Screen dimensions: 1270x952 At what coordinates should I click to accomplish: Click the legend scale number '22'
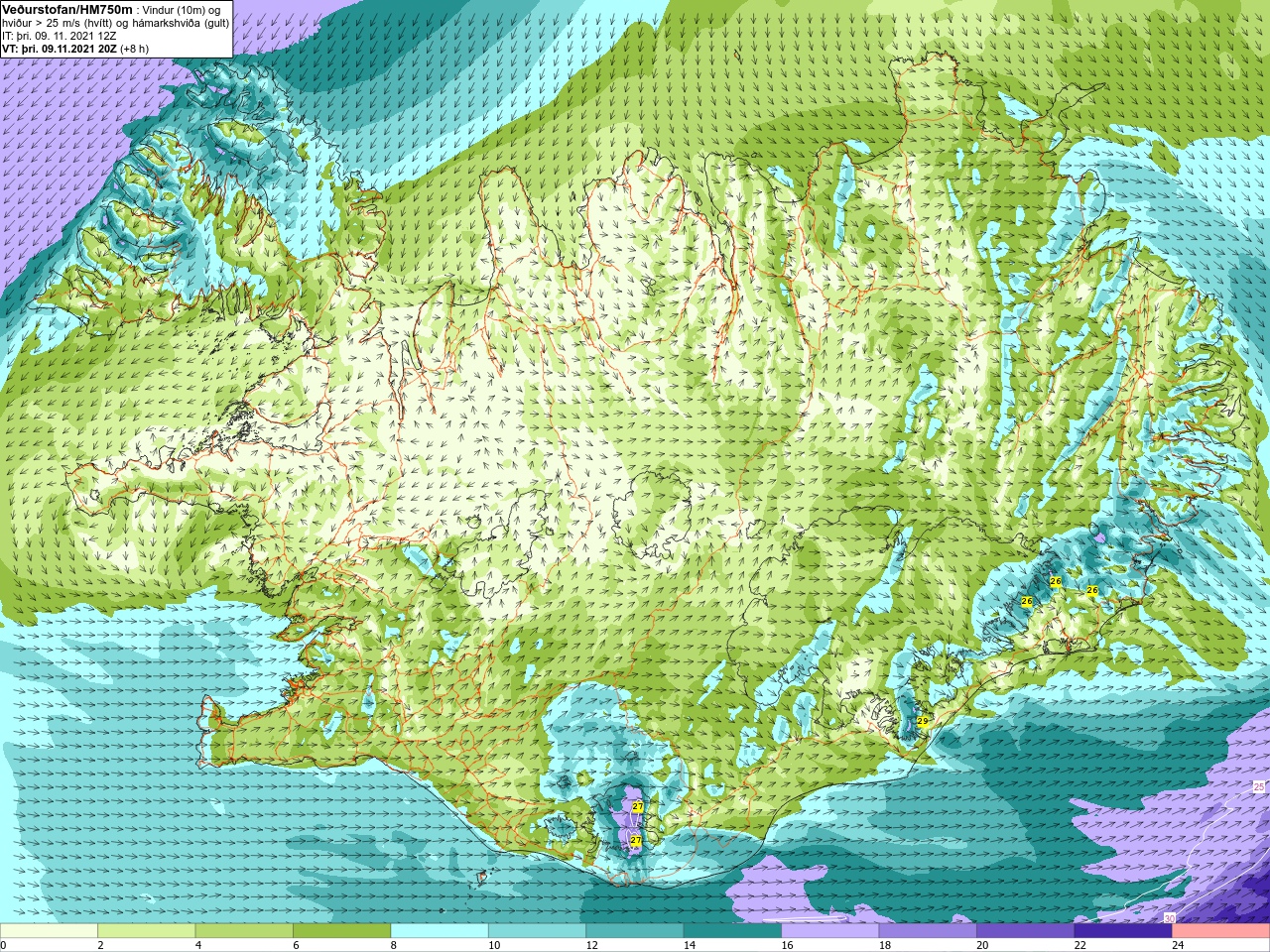pos(1079,945)
